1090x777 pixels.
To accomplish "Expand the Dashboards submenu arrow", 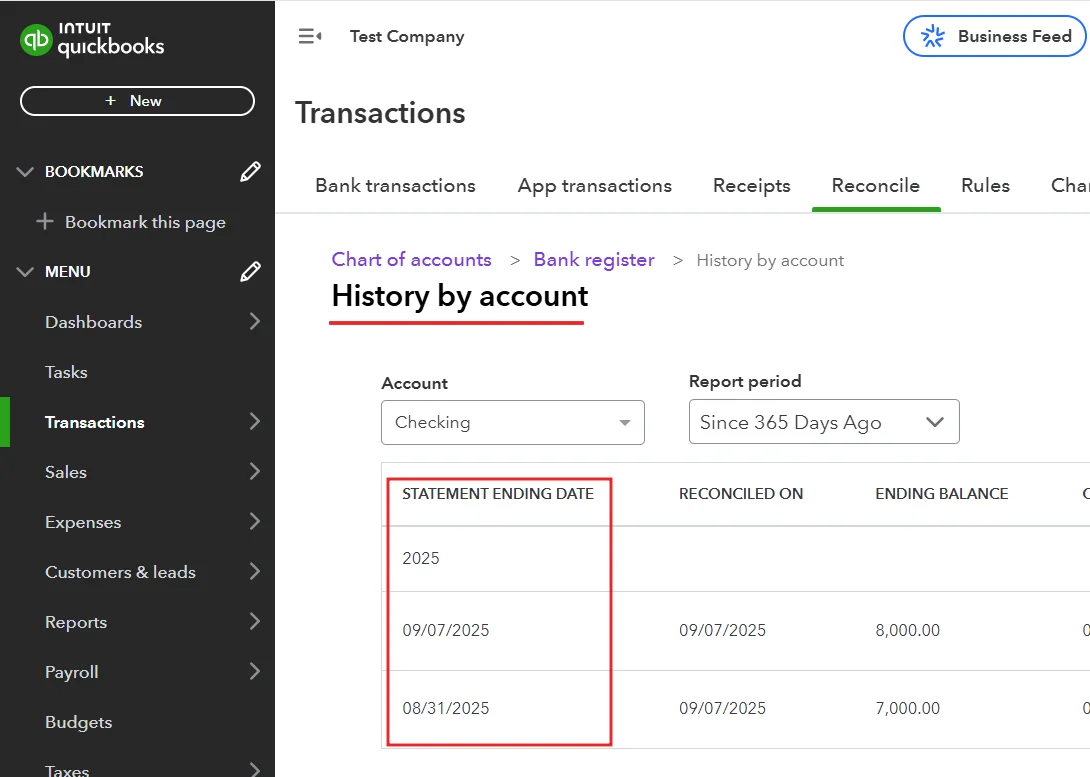I will (x=254, y=322).
